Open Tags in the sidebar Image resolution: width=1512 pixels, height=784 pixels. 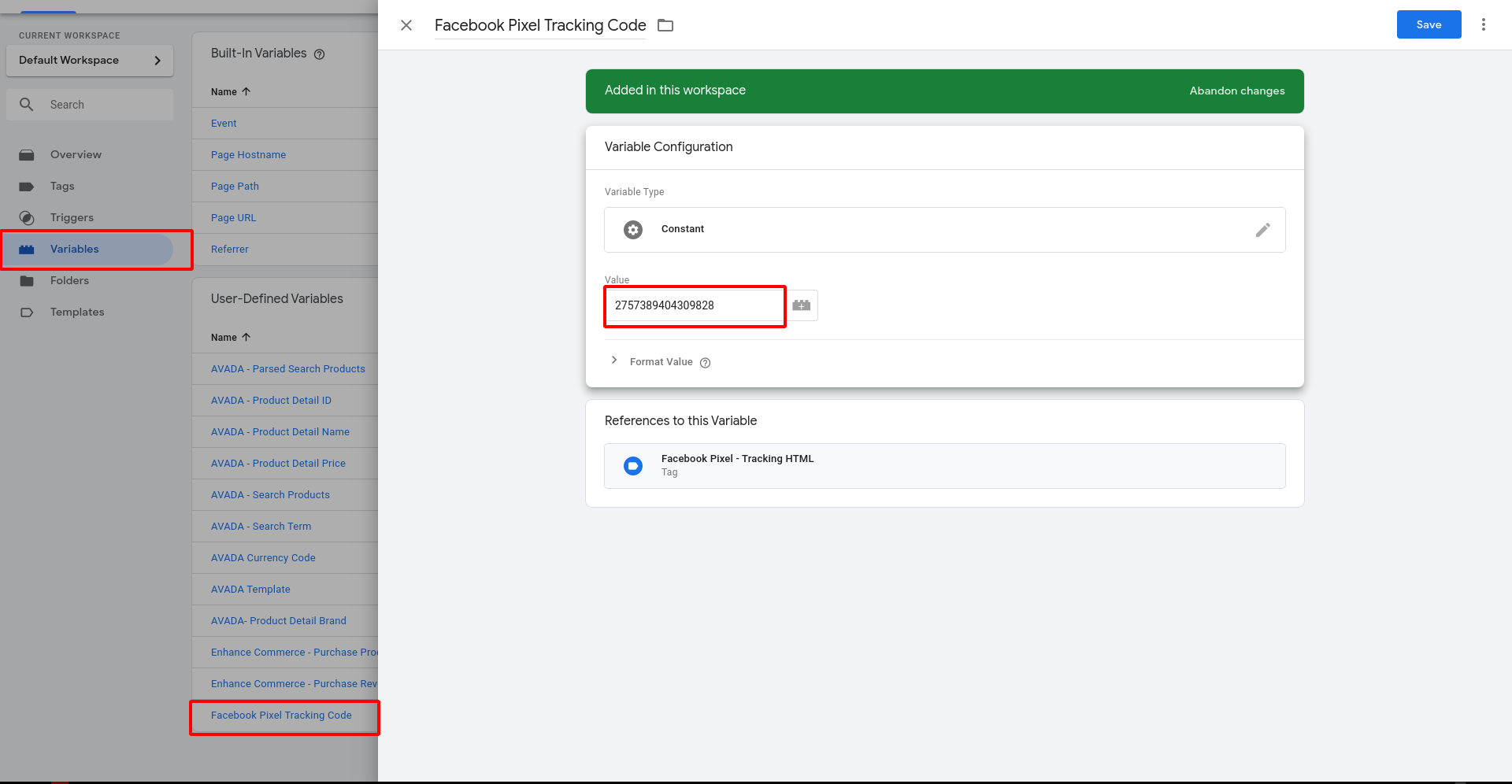tap(62, 187)
